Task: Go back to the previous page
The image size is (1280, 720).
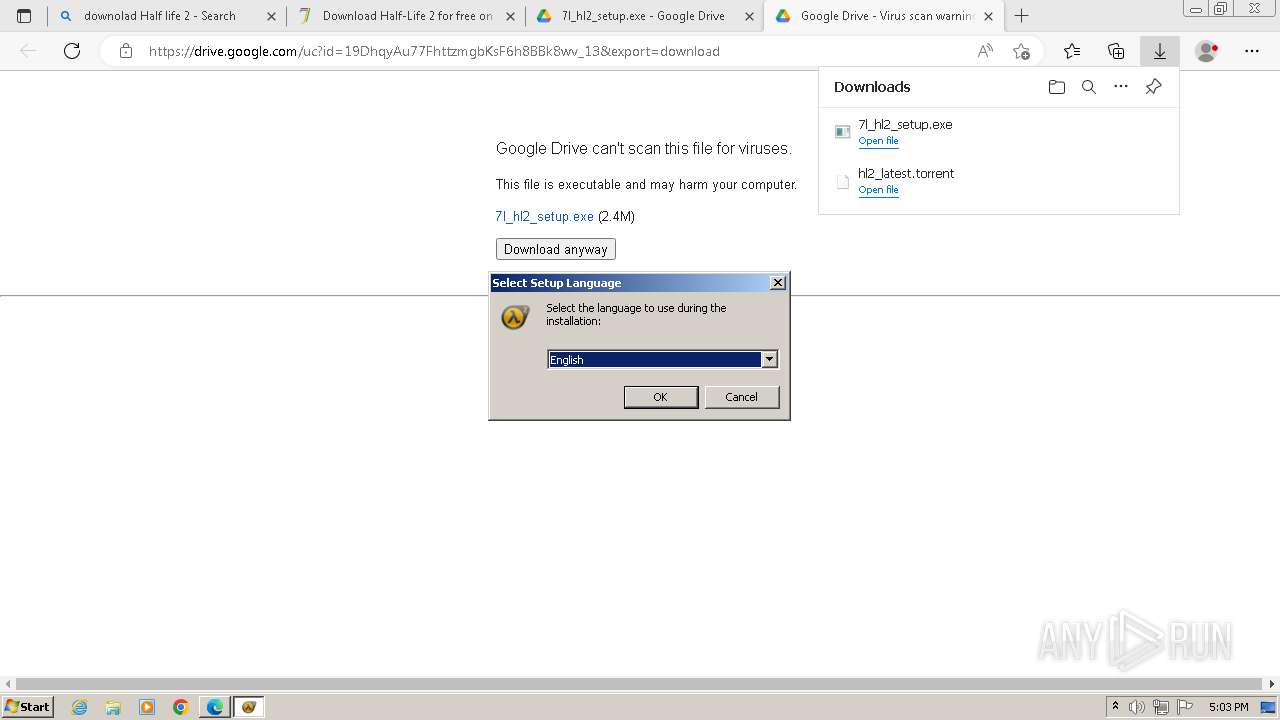Action: pyautogui.click(x=29, y=51)
